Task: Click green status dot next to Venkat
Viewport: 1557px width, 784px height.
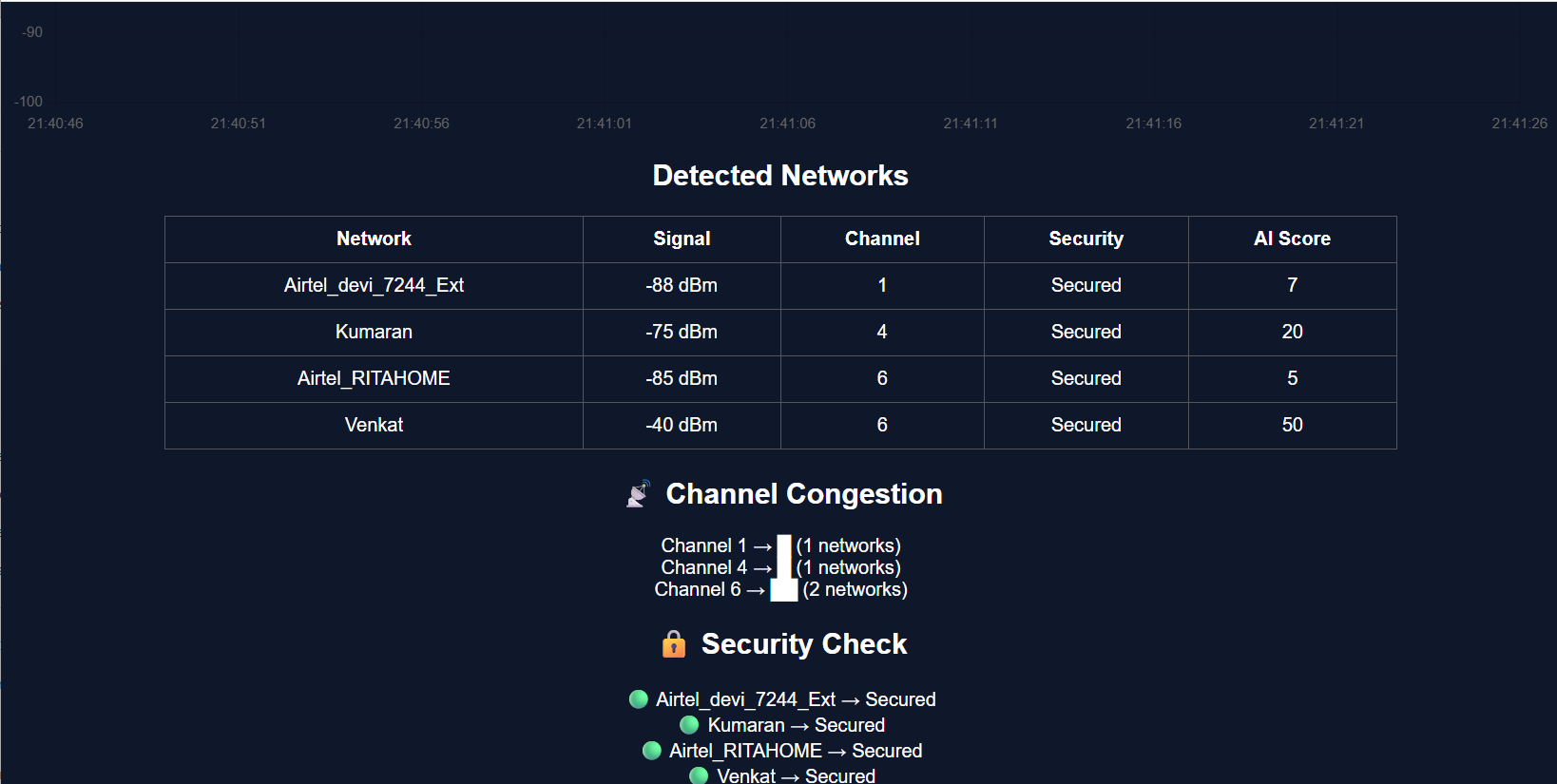Action: coord(699,775)
